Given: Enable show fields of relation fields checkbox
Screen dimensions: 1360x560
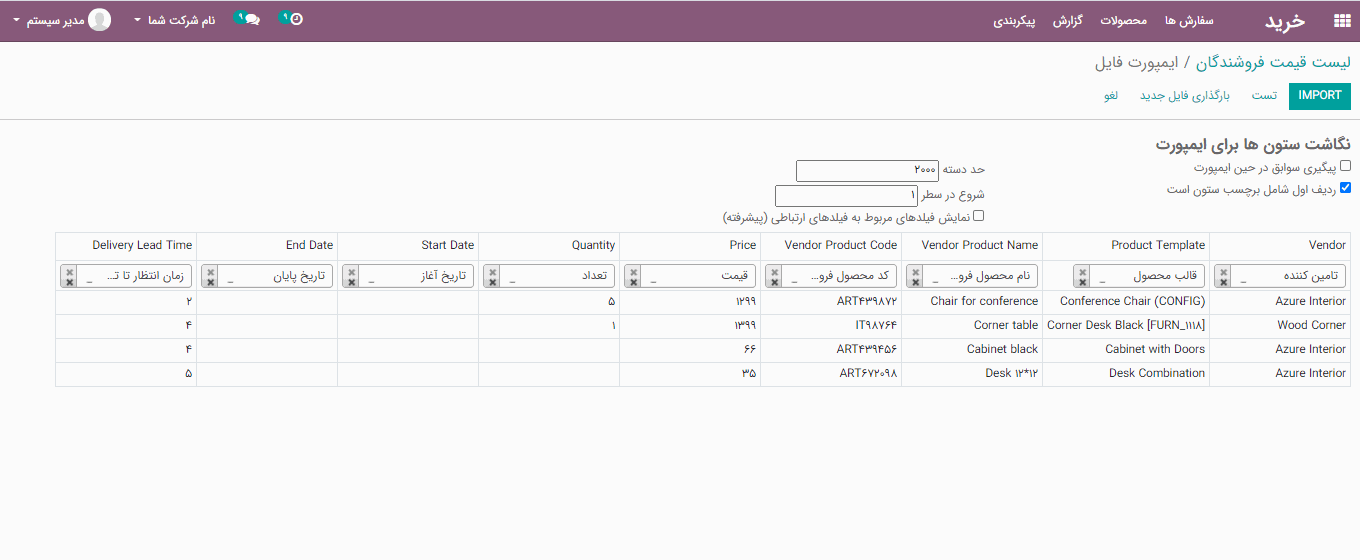Looking at the screenshot, I should tap(978, 215).
